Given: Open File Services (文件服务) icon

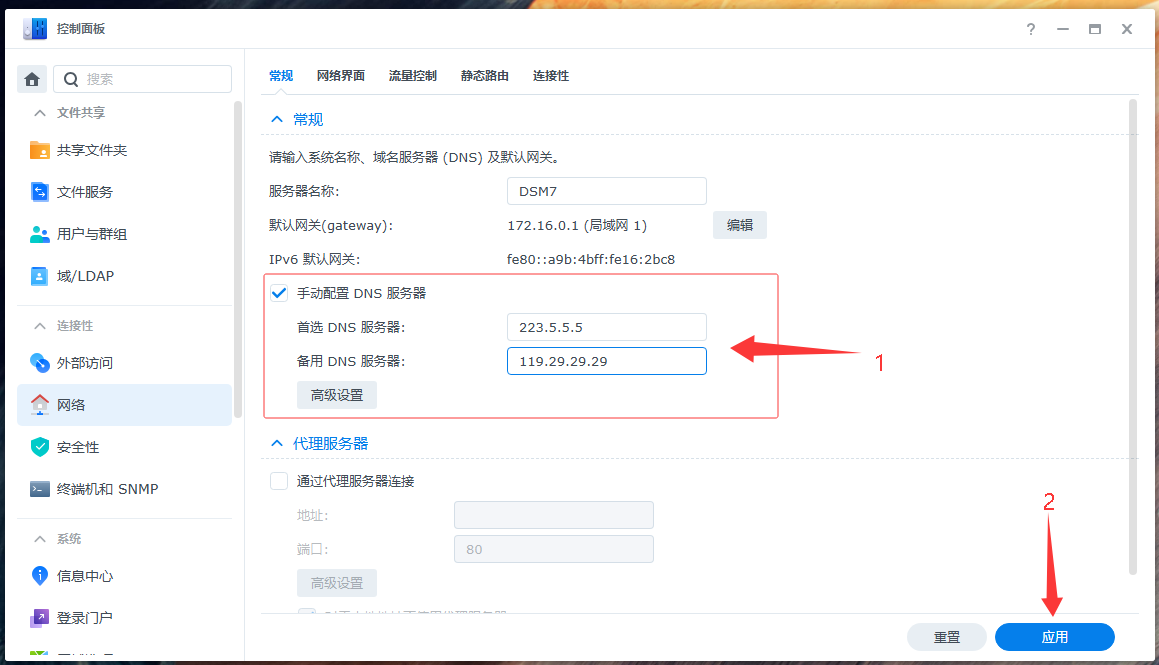Looking at the screenshot, I should [40, 192].
